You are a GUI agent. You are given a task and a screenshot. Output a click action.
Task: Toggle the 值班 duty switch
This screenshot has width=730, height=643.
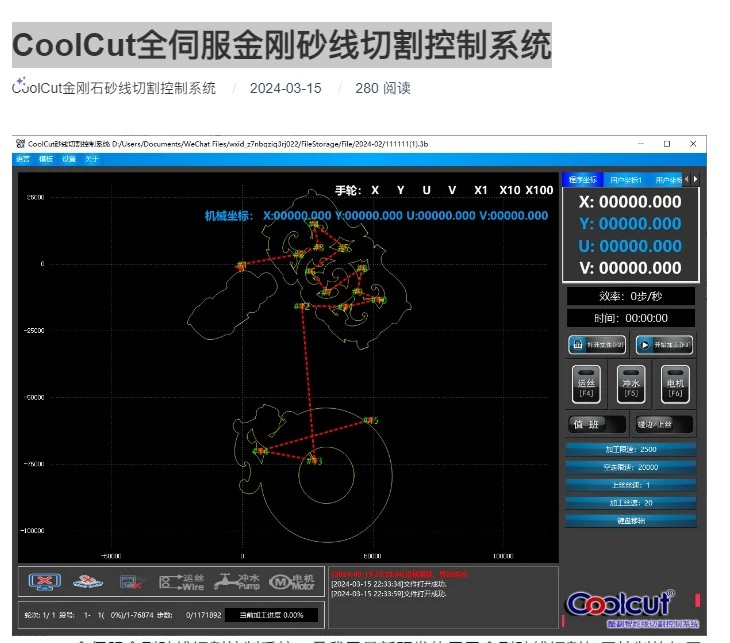(x=597, y=424)
